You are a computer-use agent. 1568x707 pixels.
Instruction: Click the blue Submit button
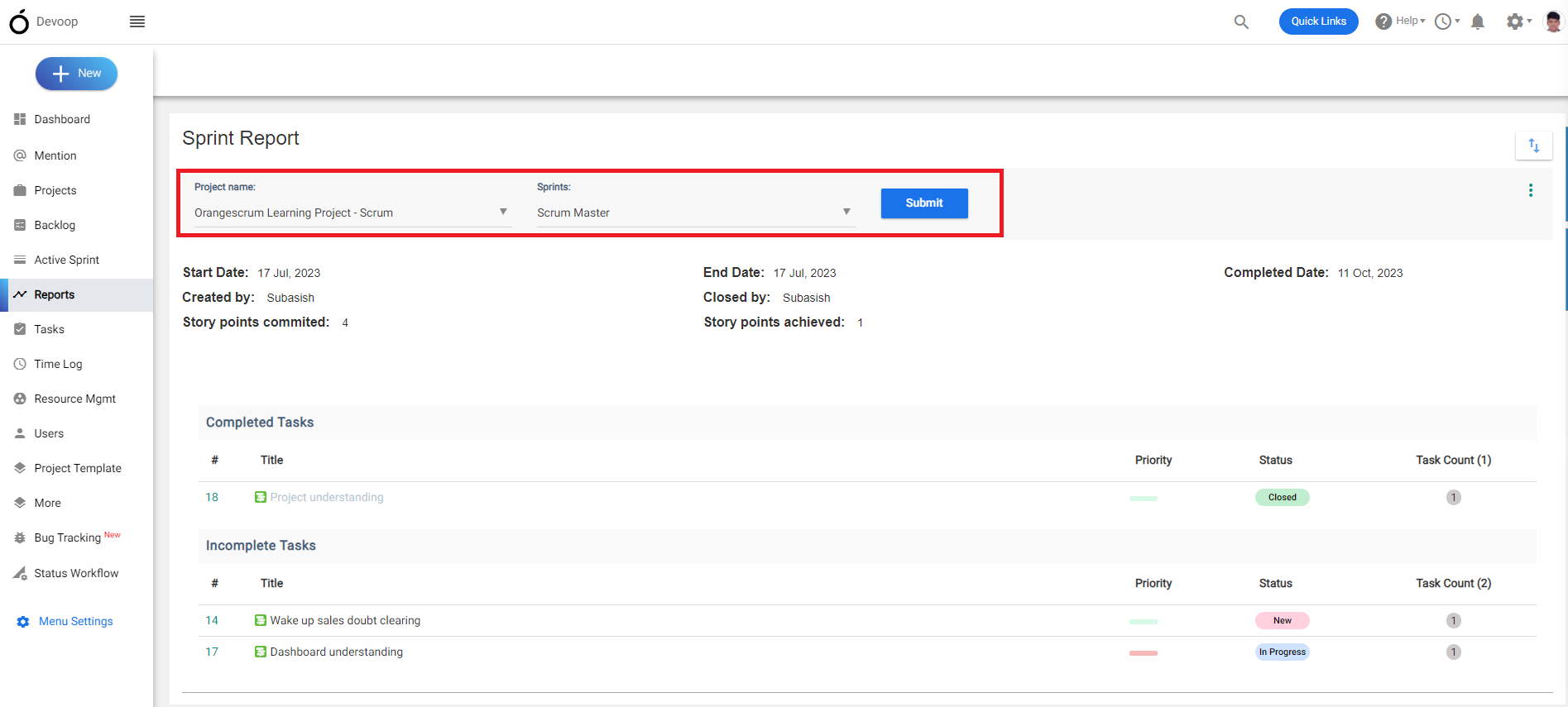[x=924, y=203]
